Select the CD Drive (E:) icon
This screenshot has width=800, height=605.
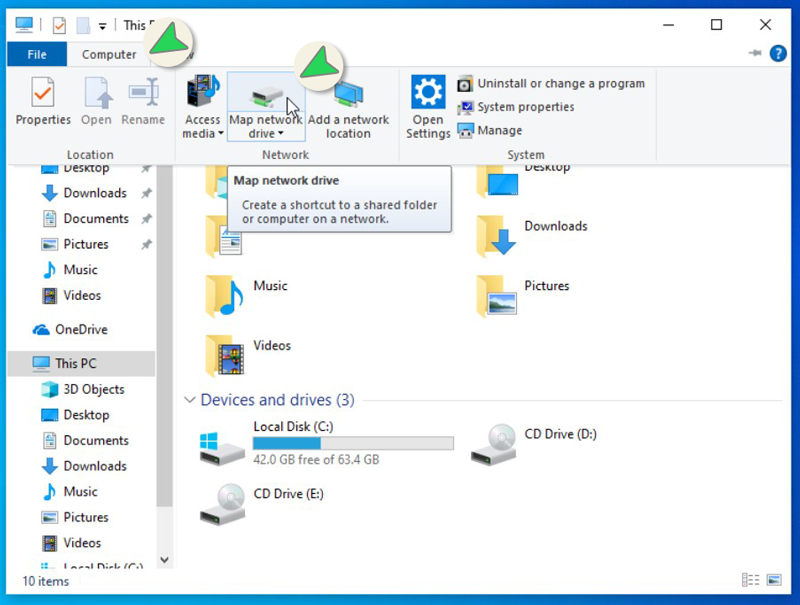coord(222,503)
